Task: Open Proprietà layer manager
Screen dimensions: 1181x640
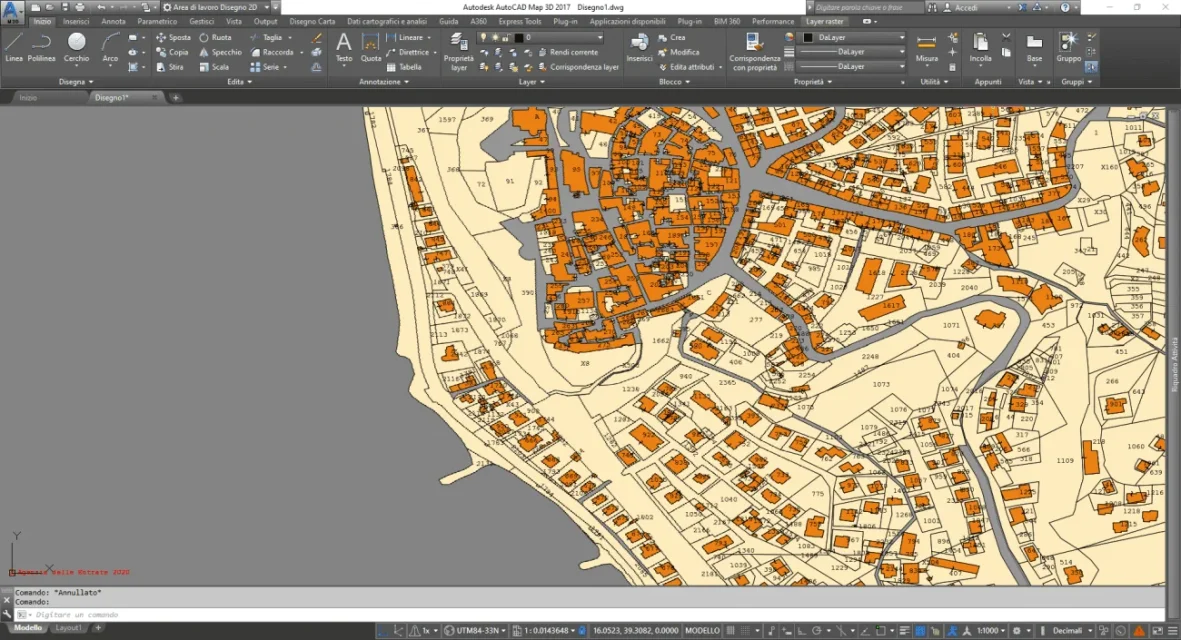Action: pos(459,51)
